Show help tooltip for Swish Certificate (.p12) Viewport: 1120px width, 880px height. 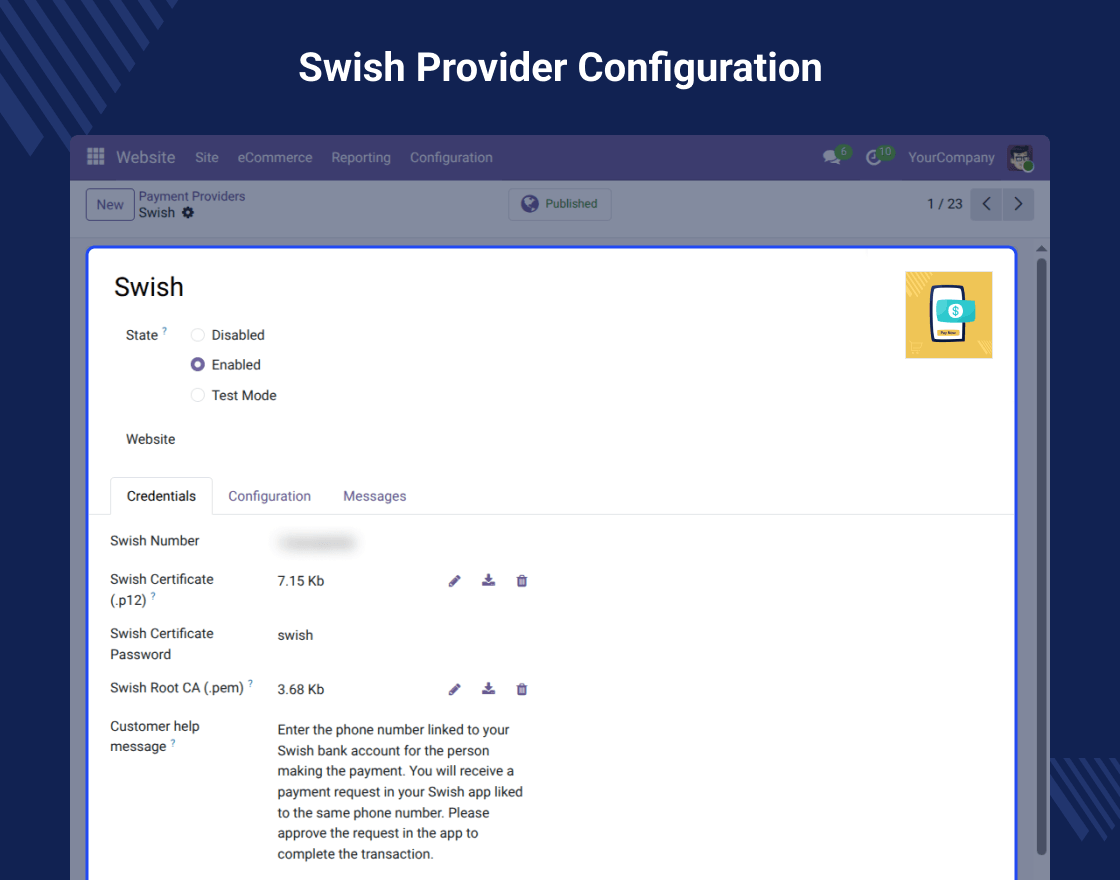coord(153,595)
